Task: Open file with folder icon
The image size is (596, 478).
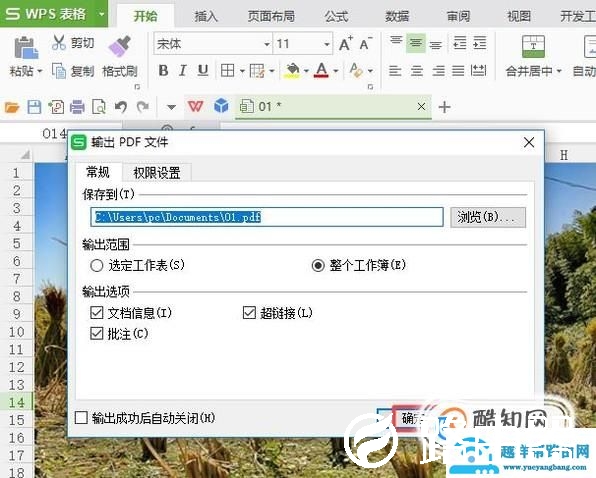Action: pos(12,107)
